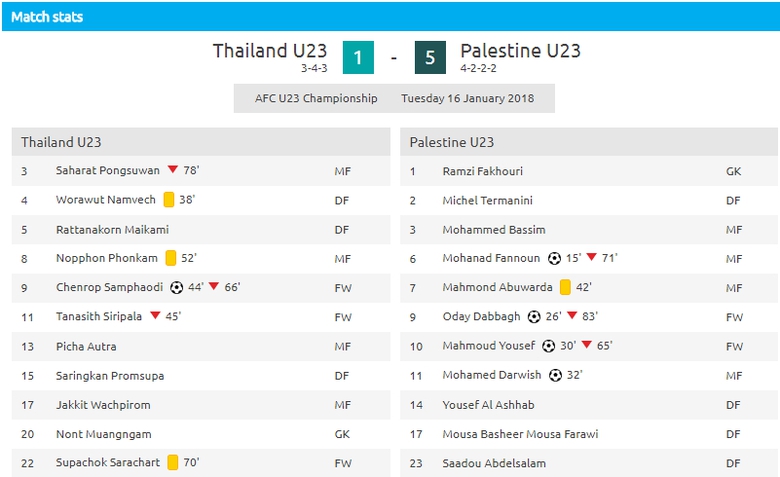Viewport: 780px width, 477px height.
Task: Click the AFC U23 Championship competition link
Action: pos(316,98)
